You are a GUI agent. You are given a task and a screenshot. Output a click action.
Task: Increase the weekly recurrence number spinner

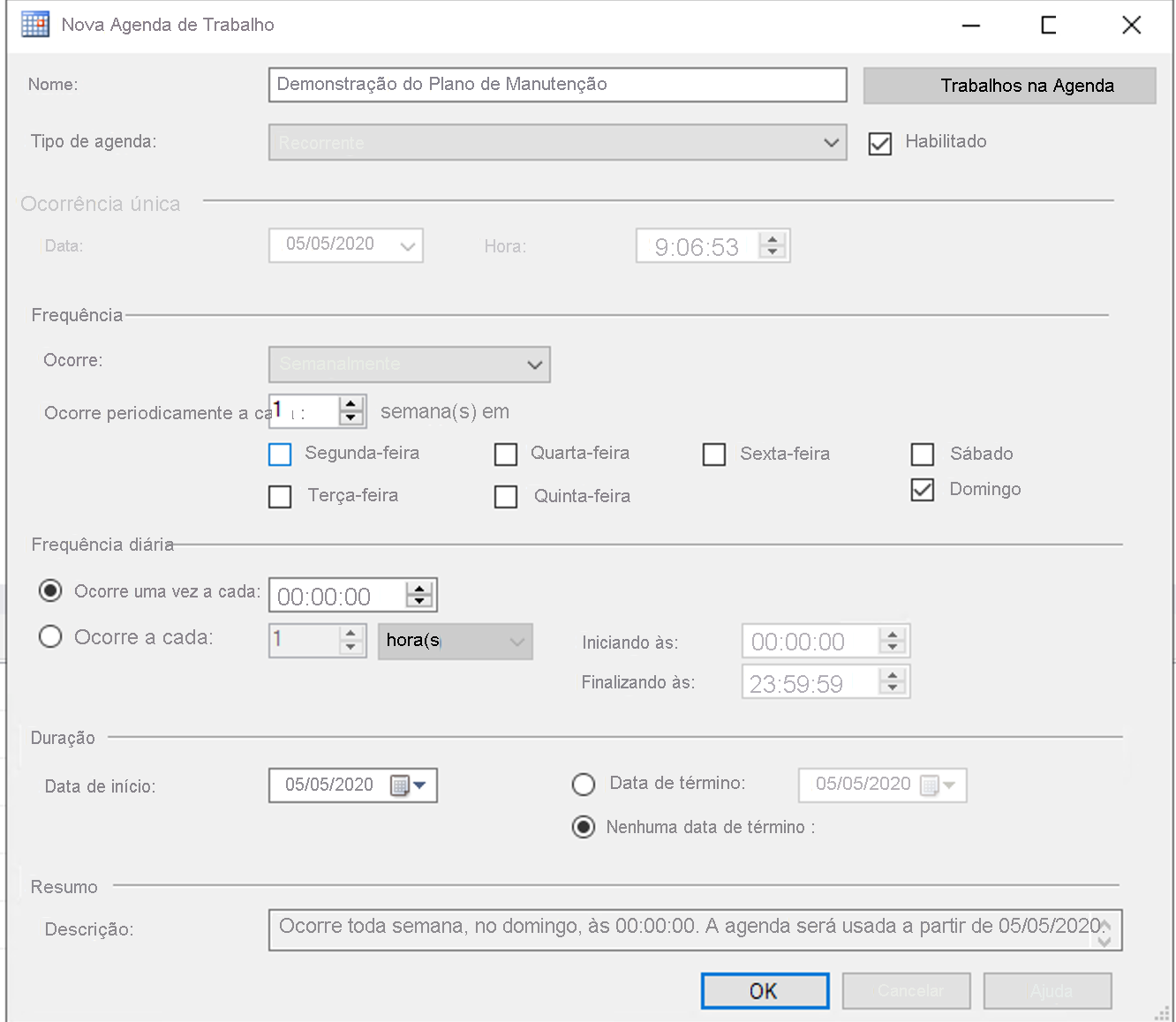[x=351, y=404]
